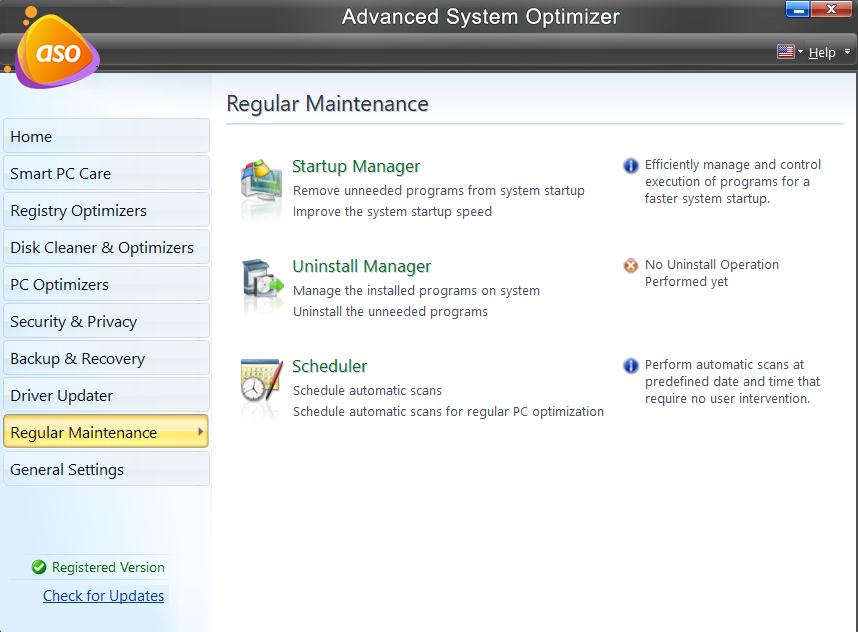Click the ASO logo icon
The image size is (858, 632).
tap(58, 54)
